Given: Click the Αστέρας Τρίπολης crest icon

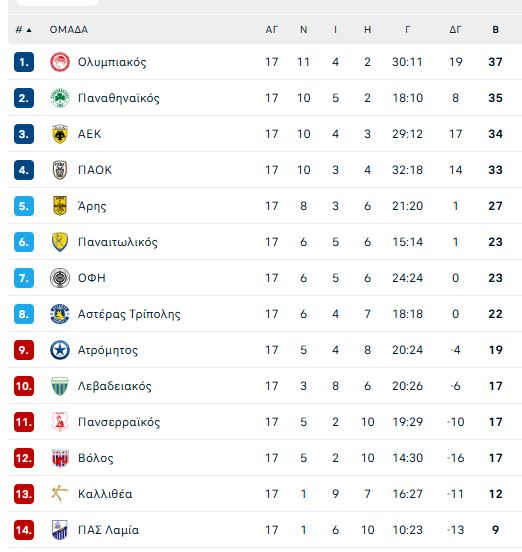Looking at the screenshot, I should click(x=59, y=314).
